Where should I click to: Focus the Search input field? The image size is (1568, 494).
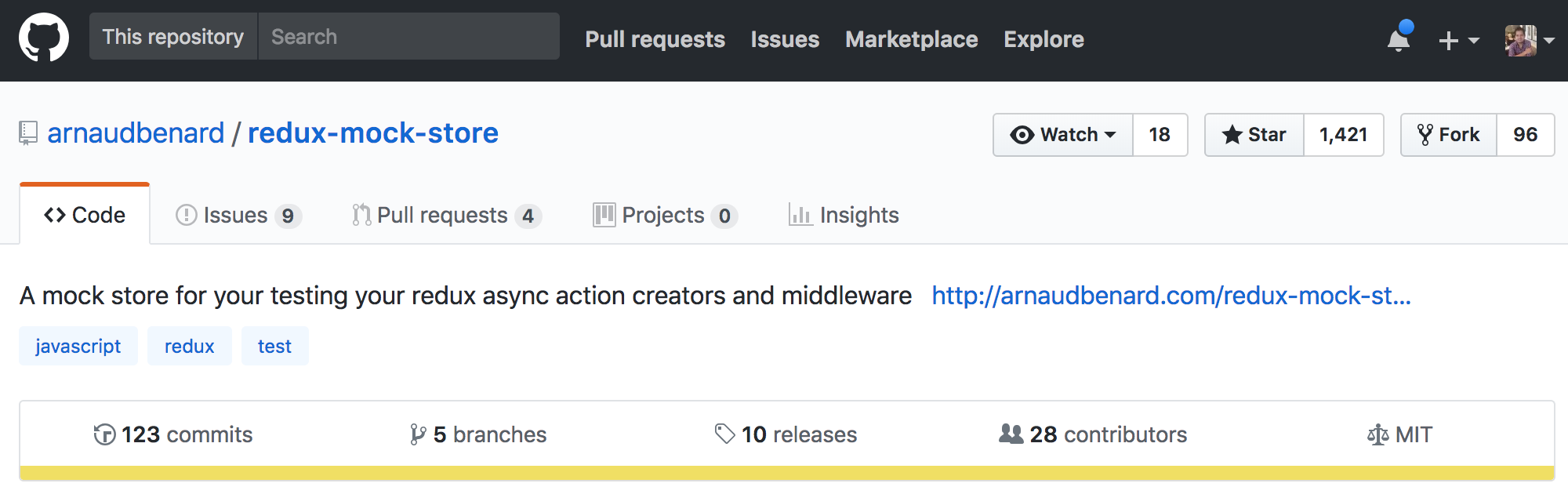[408, 36]
